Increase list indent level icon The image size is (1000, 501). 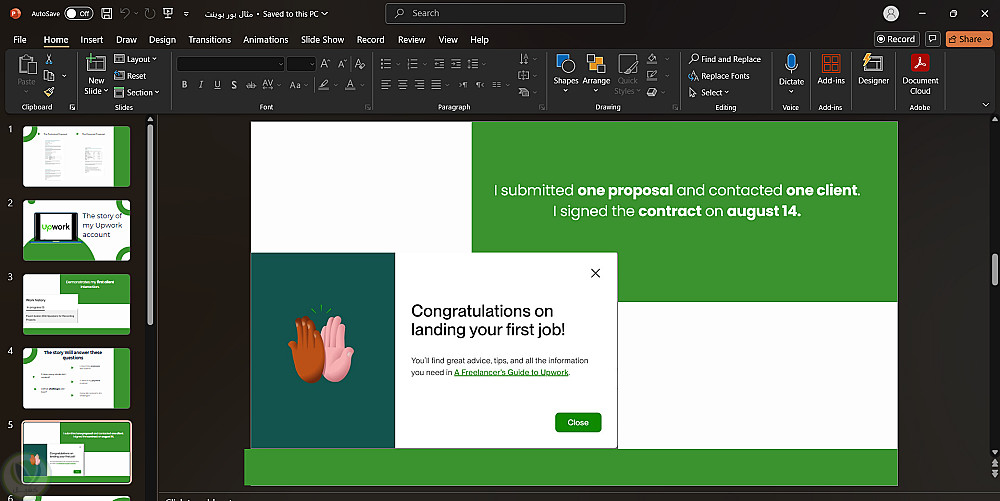(455, 64)
